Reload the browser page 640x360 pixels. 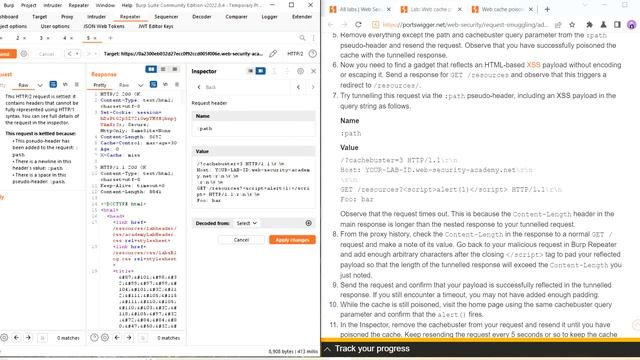point(358,24)
